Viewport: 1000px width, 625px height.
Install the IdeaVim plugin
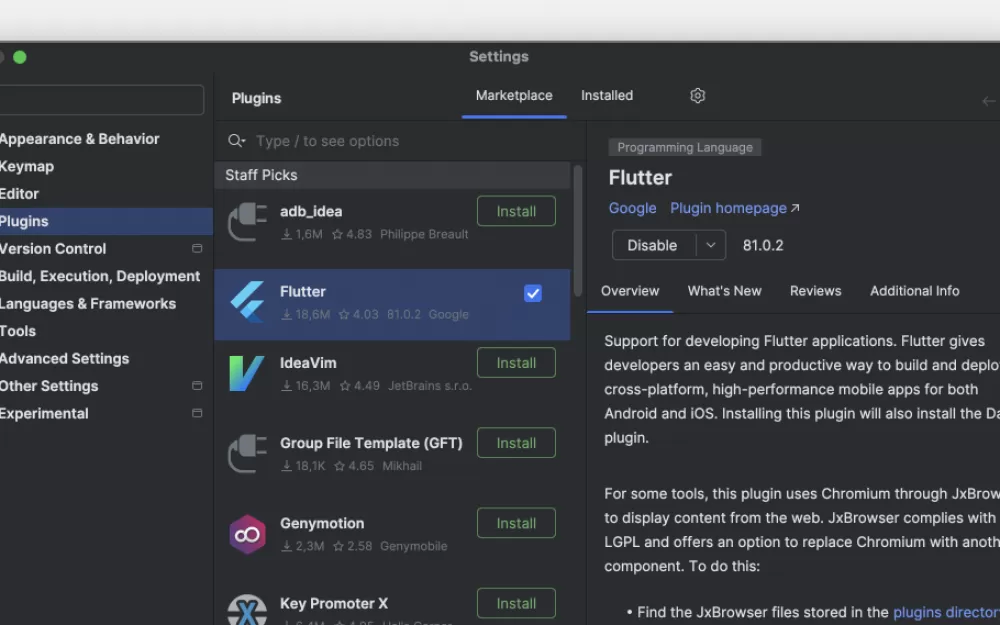point(516,363)
